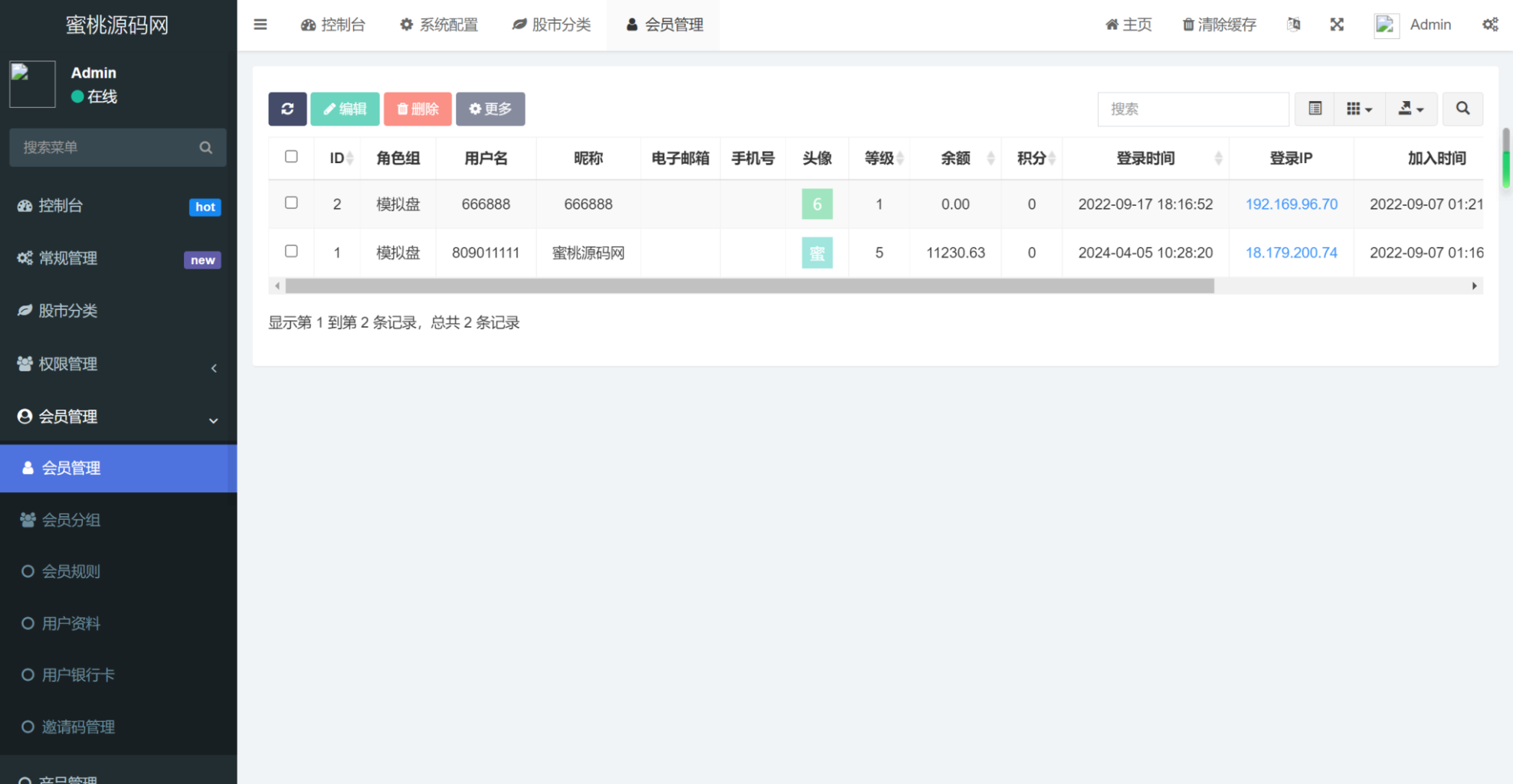Open the 股市分类 menu item
The height and width of the screenshot is (784, 1513).
(69, 310)
